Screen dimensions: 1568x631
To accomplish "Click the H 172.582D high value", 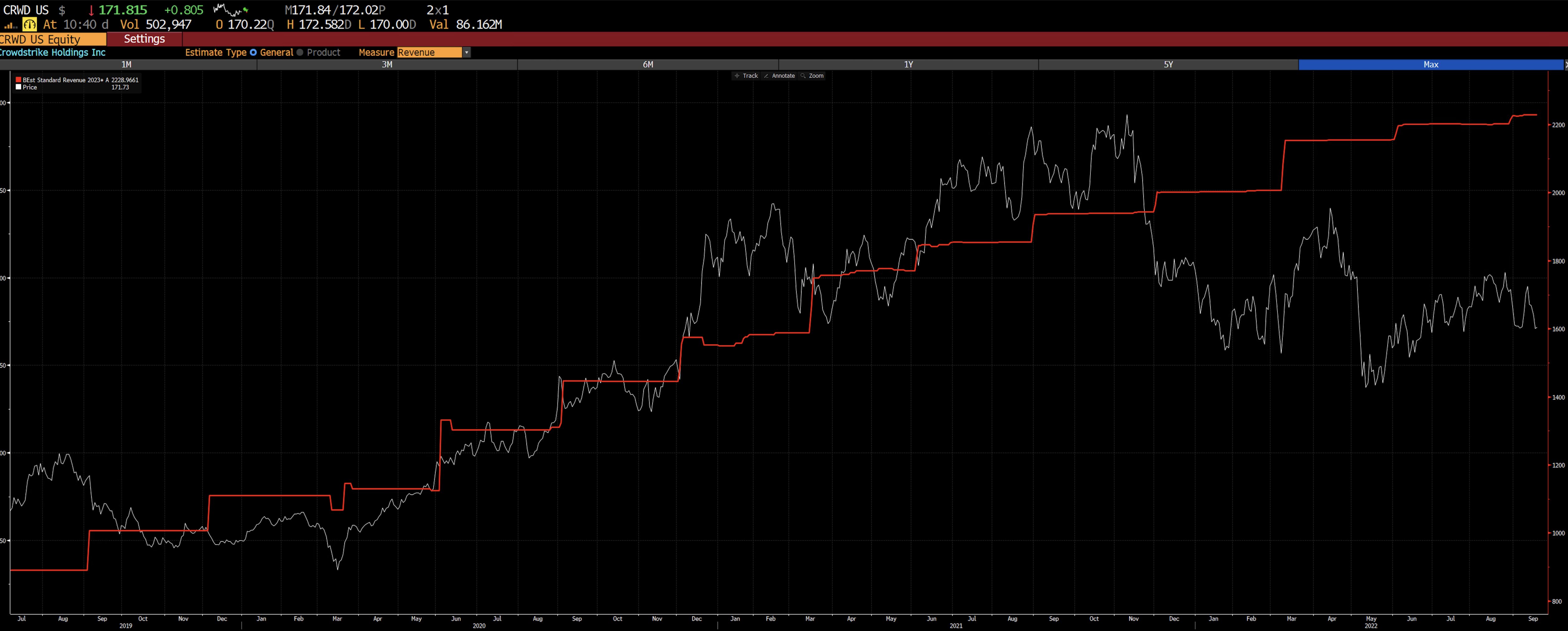I will point(319,25).
